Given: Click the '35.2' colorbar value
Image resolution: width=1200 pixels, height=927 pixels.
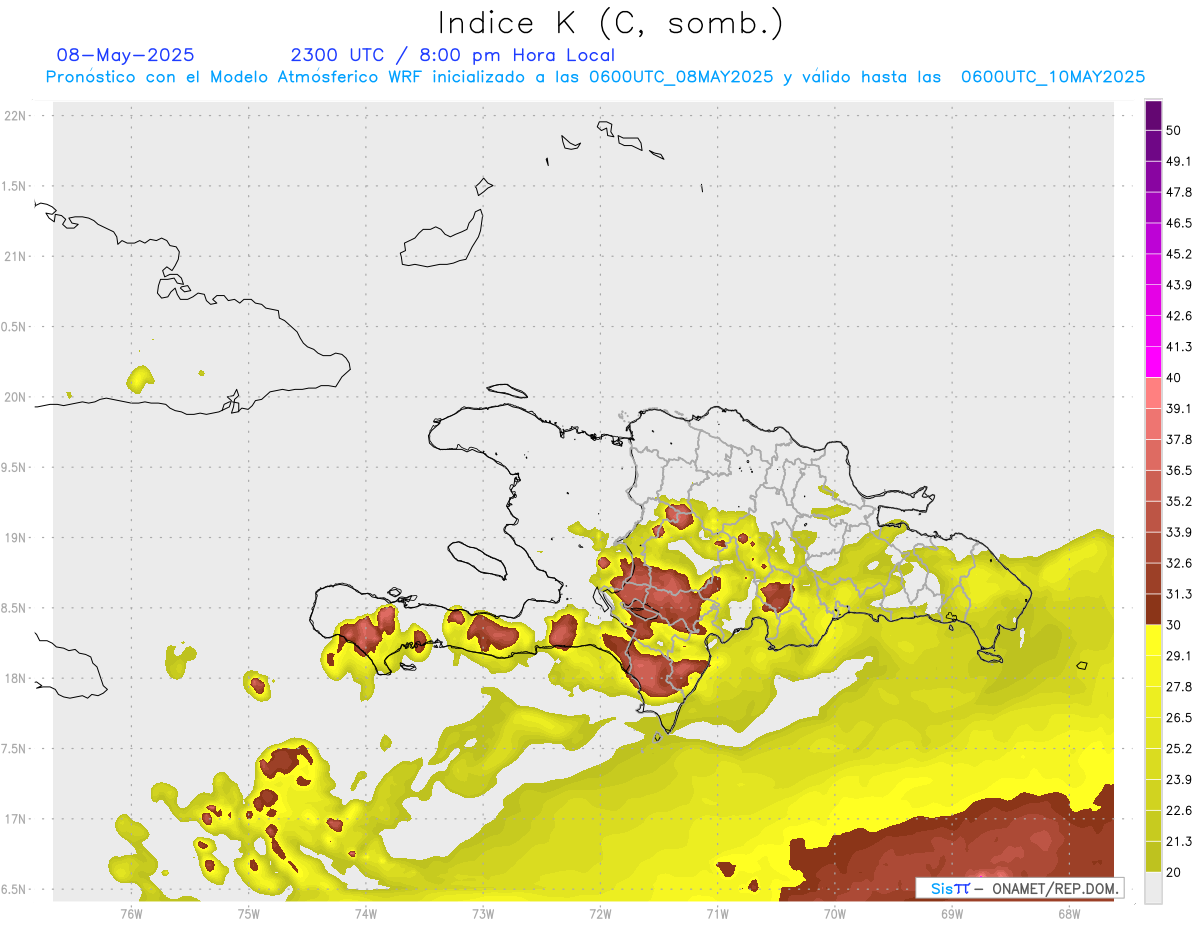Looking at the screenshot, I should click(x=1179, y=501).
